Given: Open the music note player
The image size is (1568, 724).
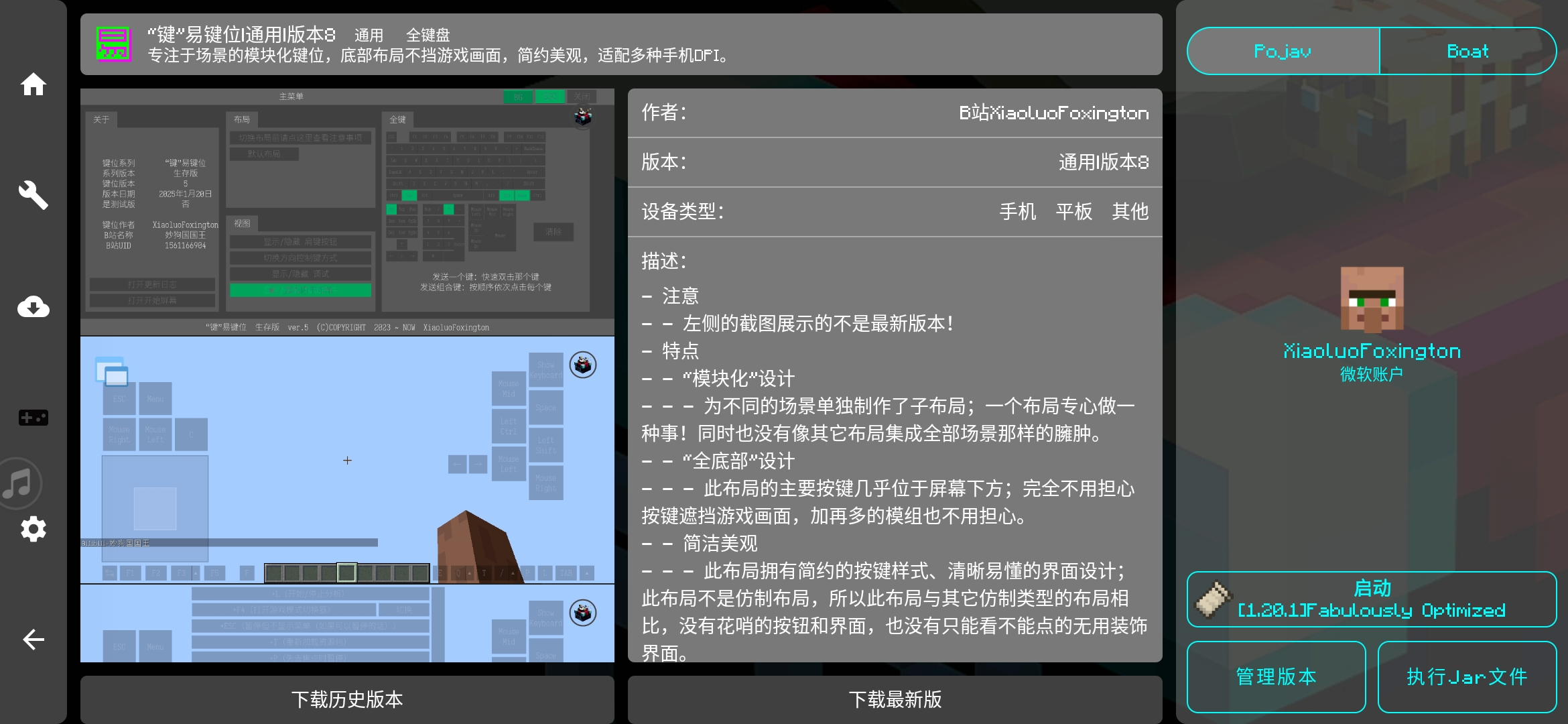Looking at the screenshot, I should (x=18, y=483).
